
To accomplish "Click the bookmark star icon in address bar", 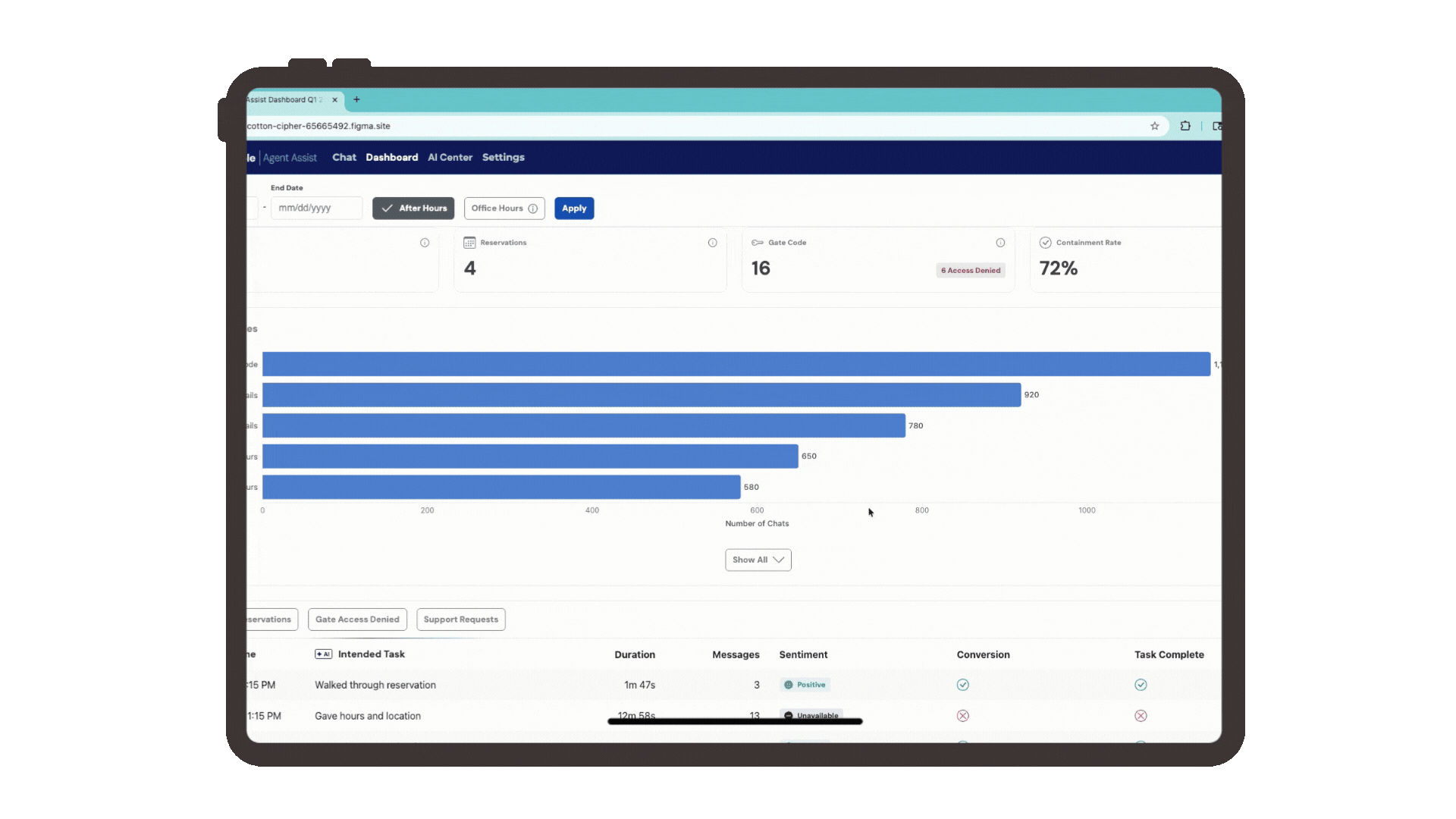I will pos(1155,126).
